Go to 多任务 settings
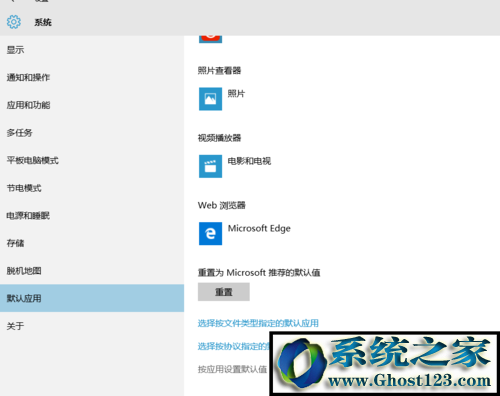Viewport: 500px width, 396px height. pos(92,133)
